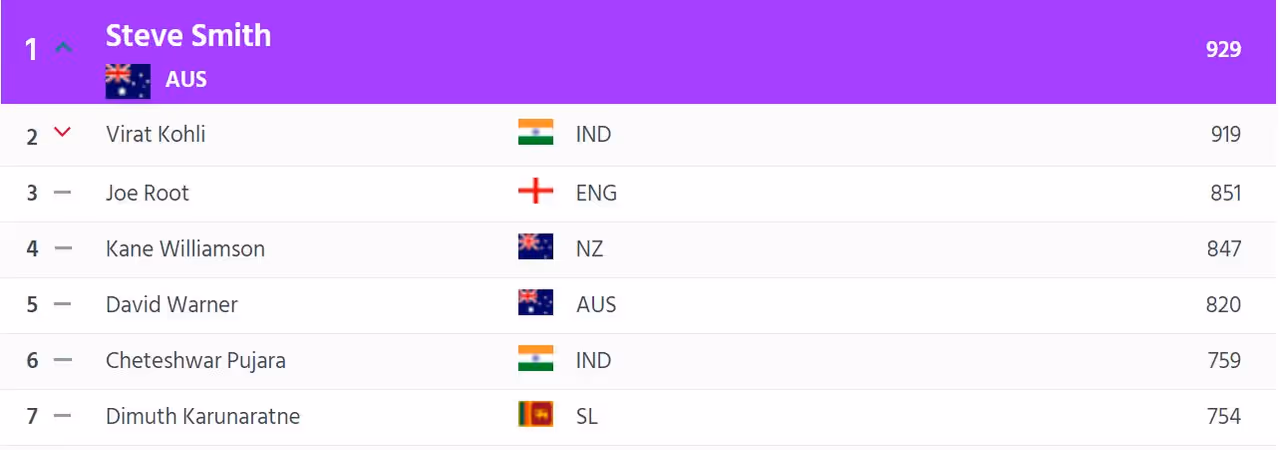Click Virat Kohli's 919 rating value
Image resolution: width=1280 pixels, height=450 pixels.
pos(1225,134)
